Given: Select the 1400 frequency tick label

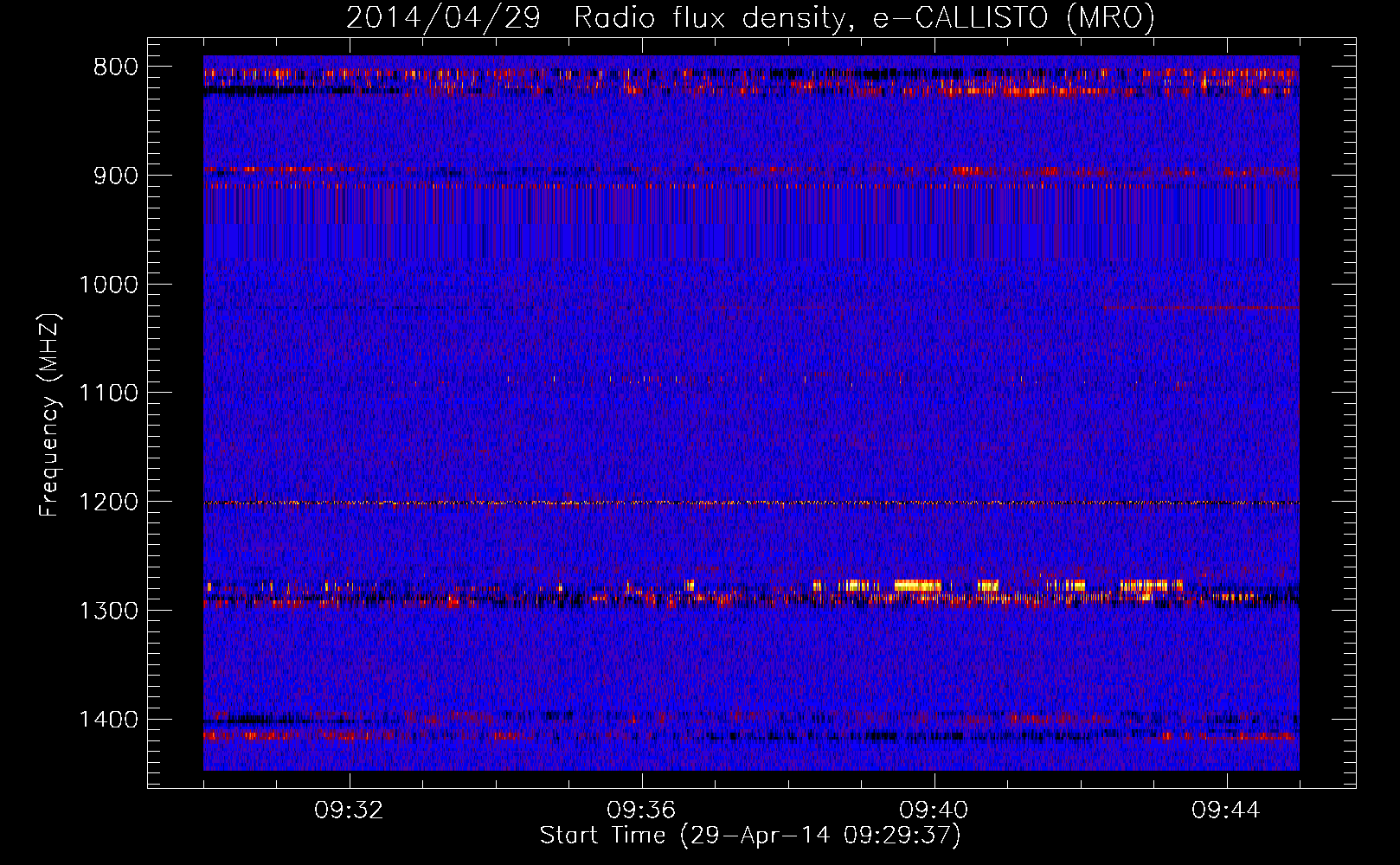Looking at the screenshot, I should [x=108, y=720].
